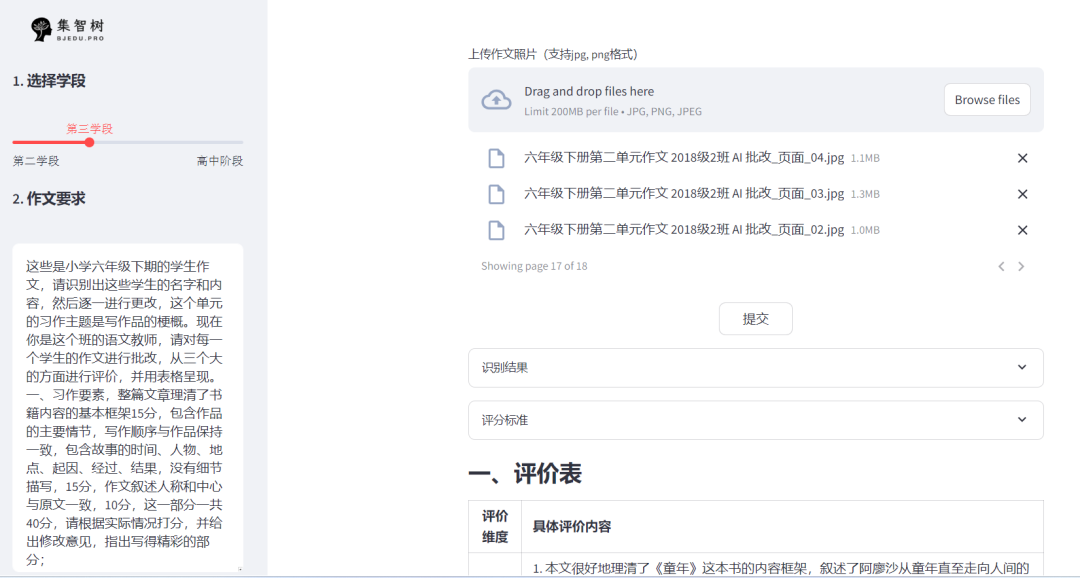
Task: Remove the 页面_04 file with its X
Action: click(1022, 157)
